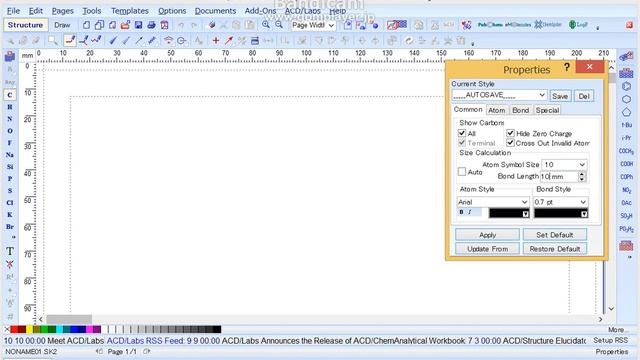Select the Up Stereo Bonds wedge tool
The image size is (640, 360).
point(113,40)
